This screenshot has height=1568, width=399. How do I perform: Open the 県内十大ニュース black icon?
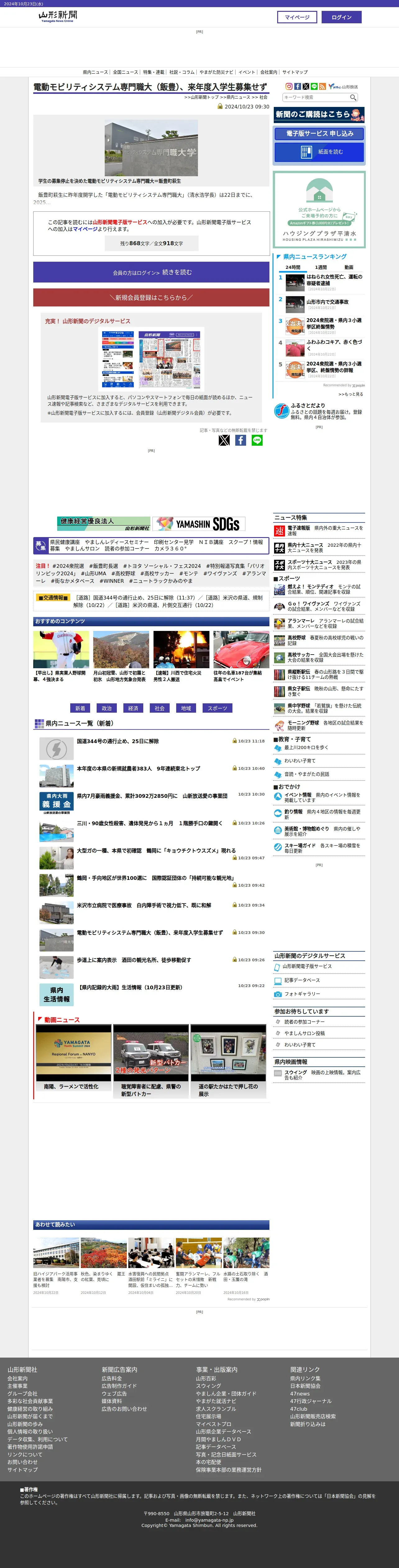(279, 548)
